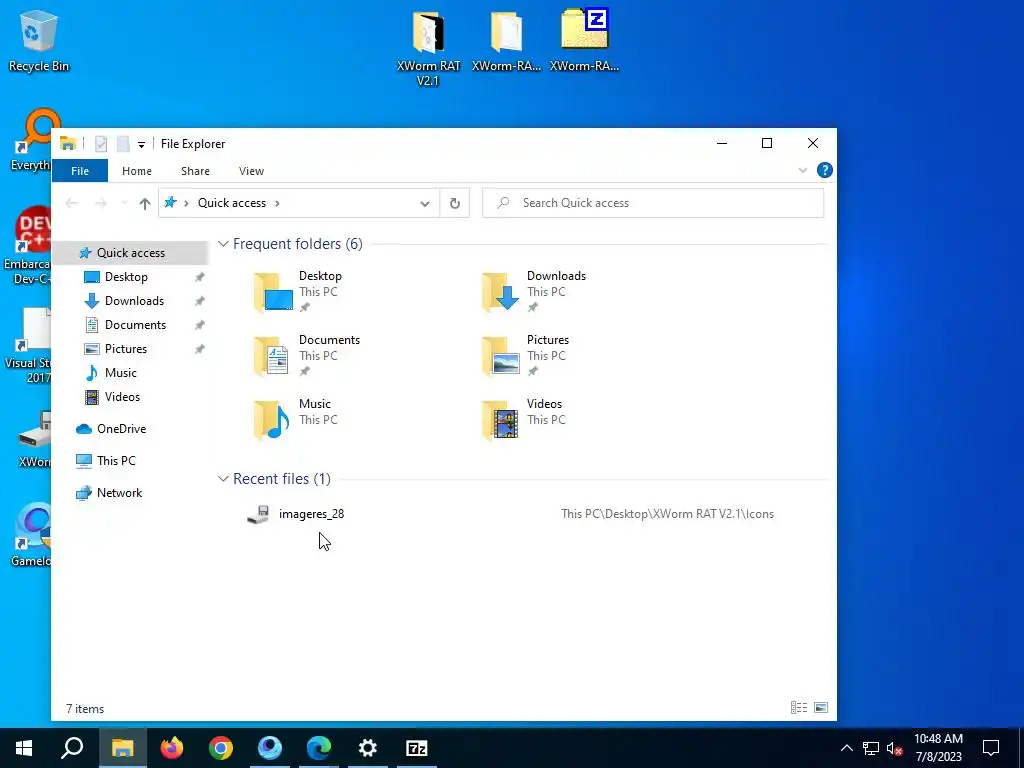Open the Recycle Bin desktop icon
The height and width of the screenshot is (768, 1024).
(38, 40)
